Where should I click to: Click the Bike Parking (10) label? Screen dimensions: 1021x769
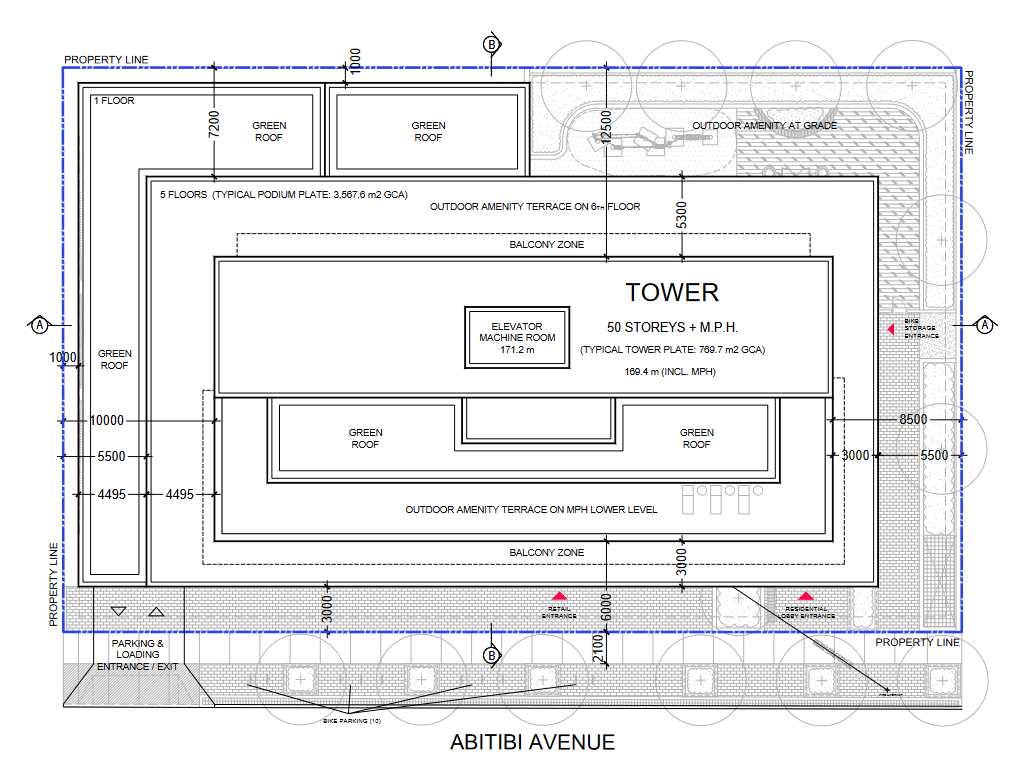click(351, 721)
